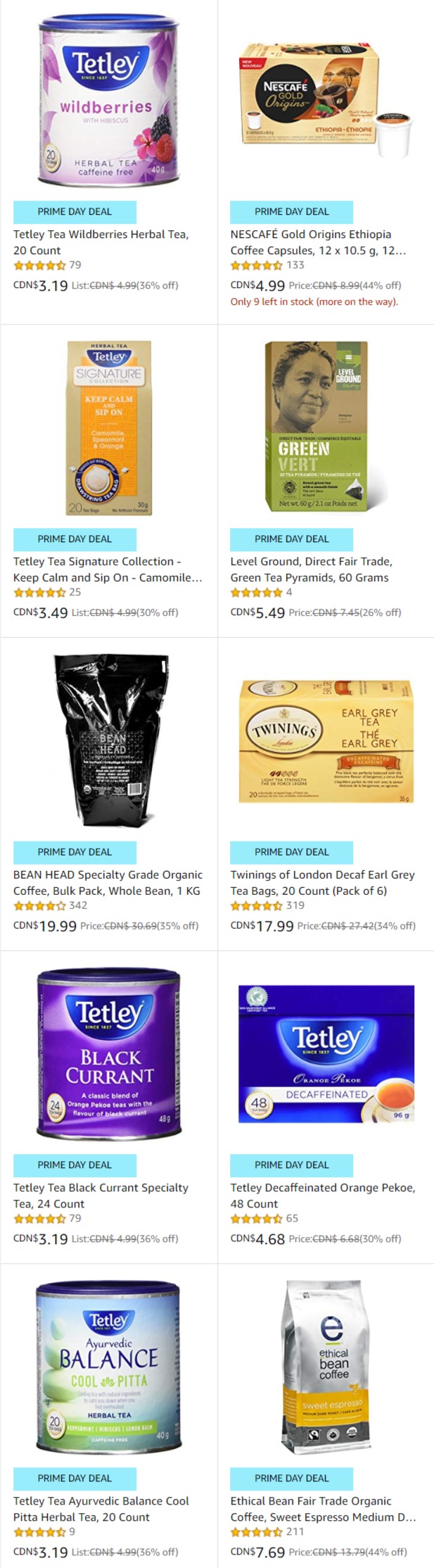Click star rating for Ethical Bean coffee
This screenshot has width=434, height=1568.
pos(257,1532)
